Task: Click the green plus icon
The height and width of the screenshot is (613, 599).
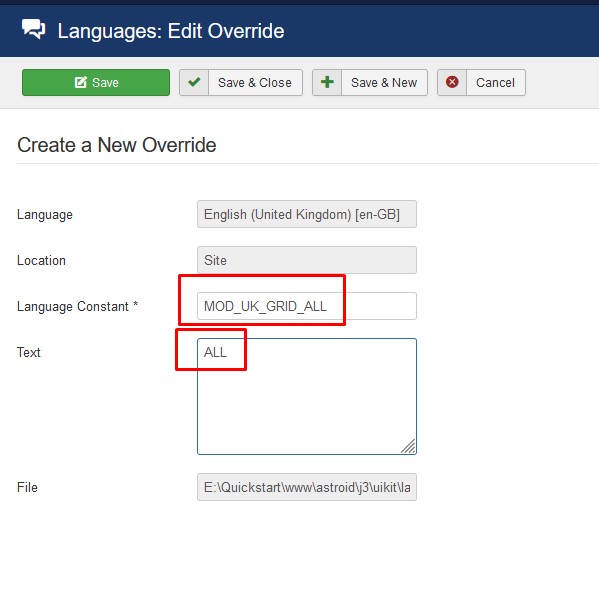Action: click(x=327, y=82)
